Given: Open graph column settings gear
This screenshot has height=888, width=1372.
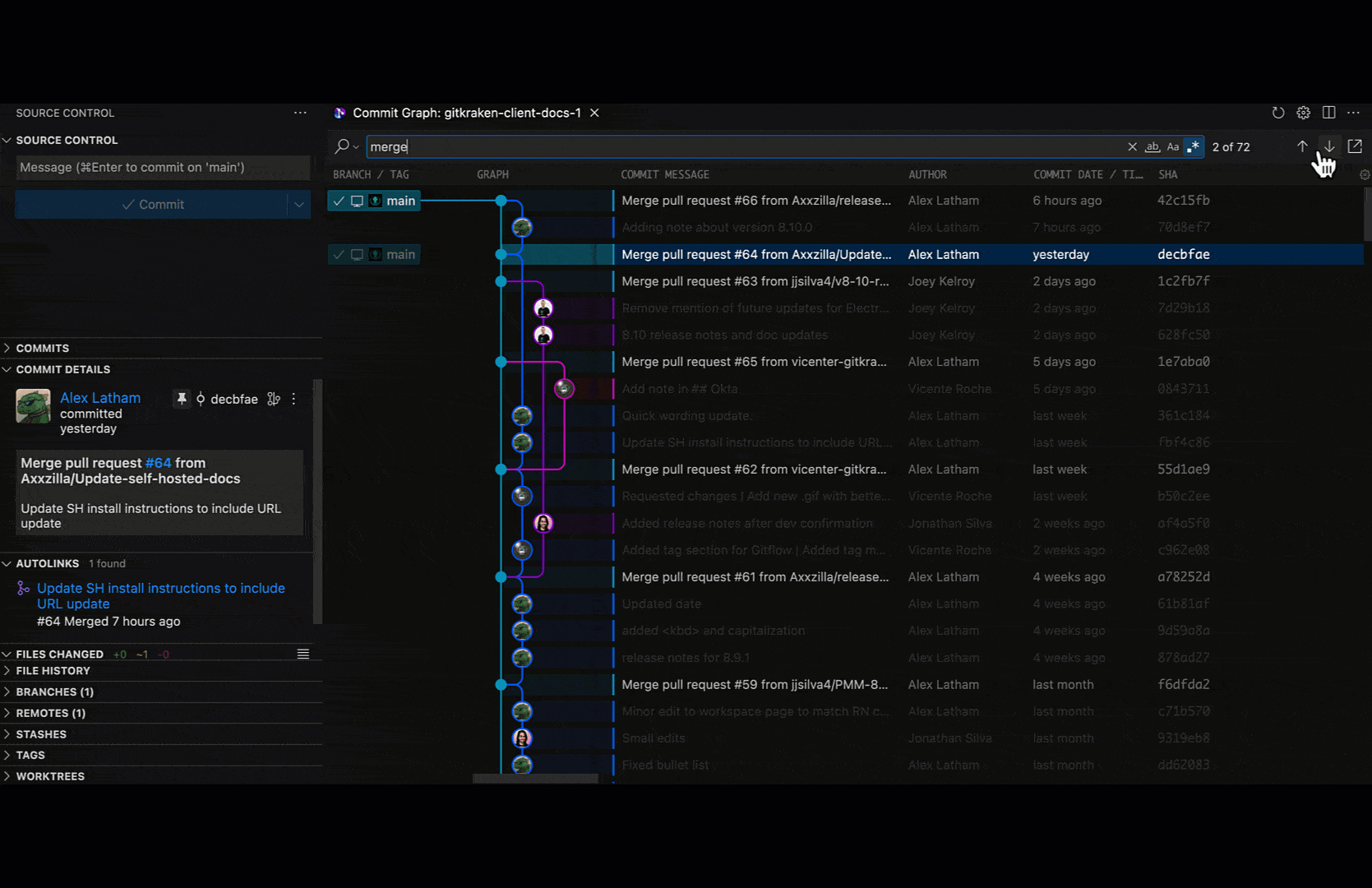Looking at the screenshot, I should [1364, 175].
